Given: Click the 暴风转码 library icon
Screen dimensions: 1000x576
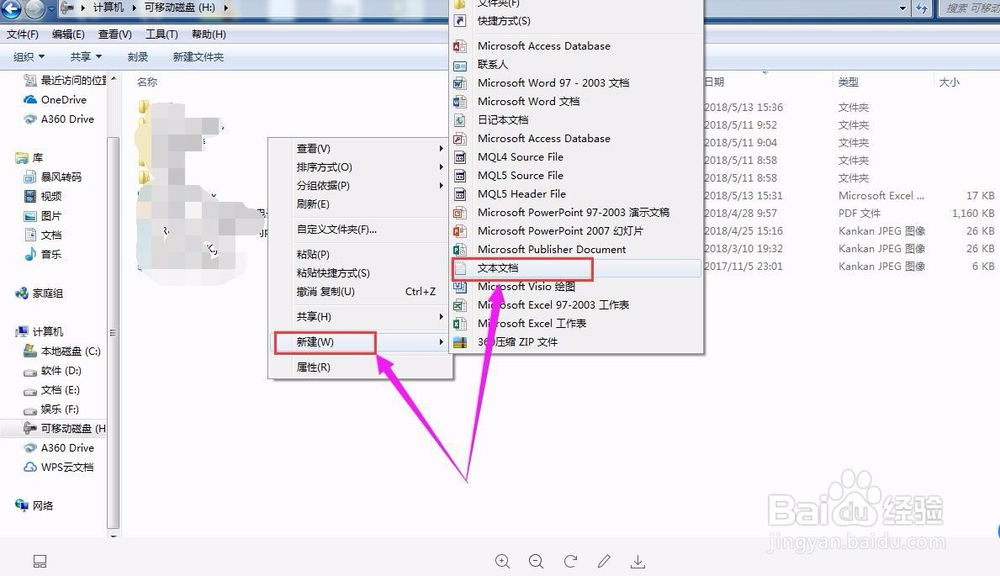Looking at the screenshot, I should pyautogui.click(x=29, y=177).
